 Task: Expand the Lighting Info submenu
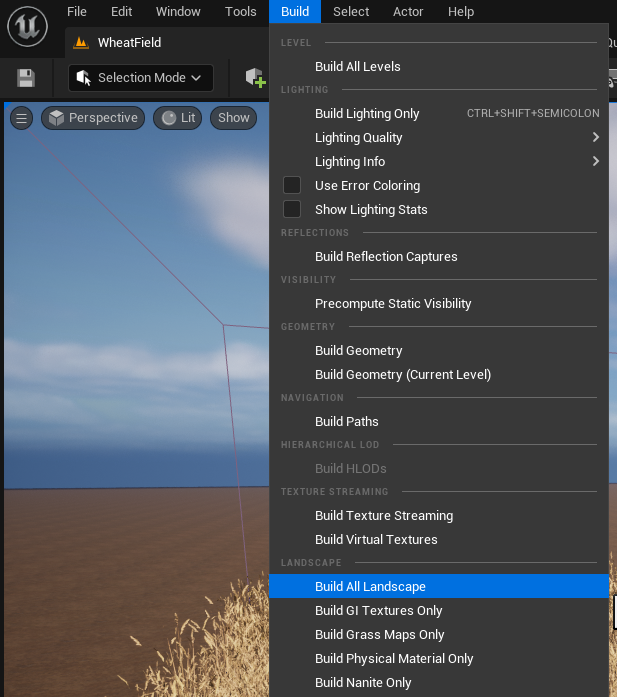point(439,162)
